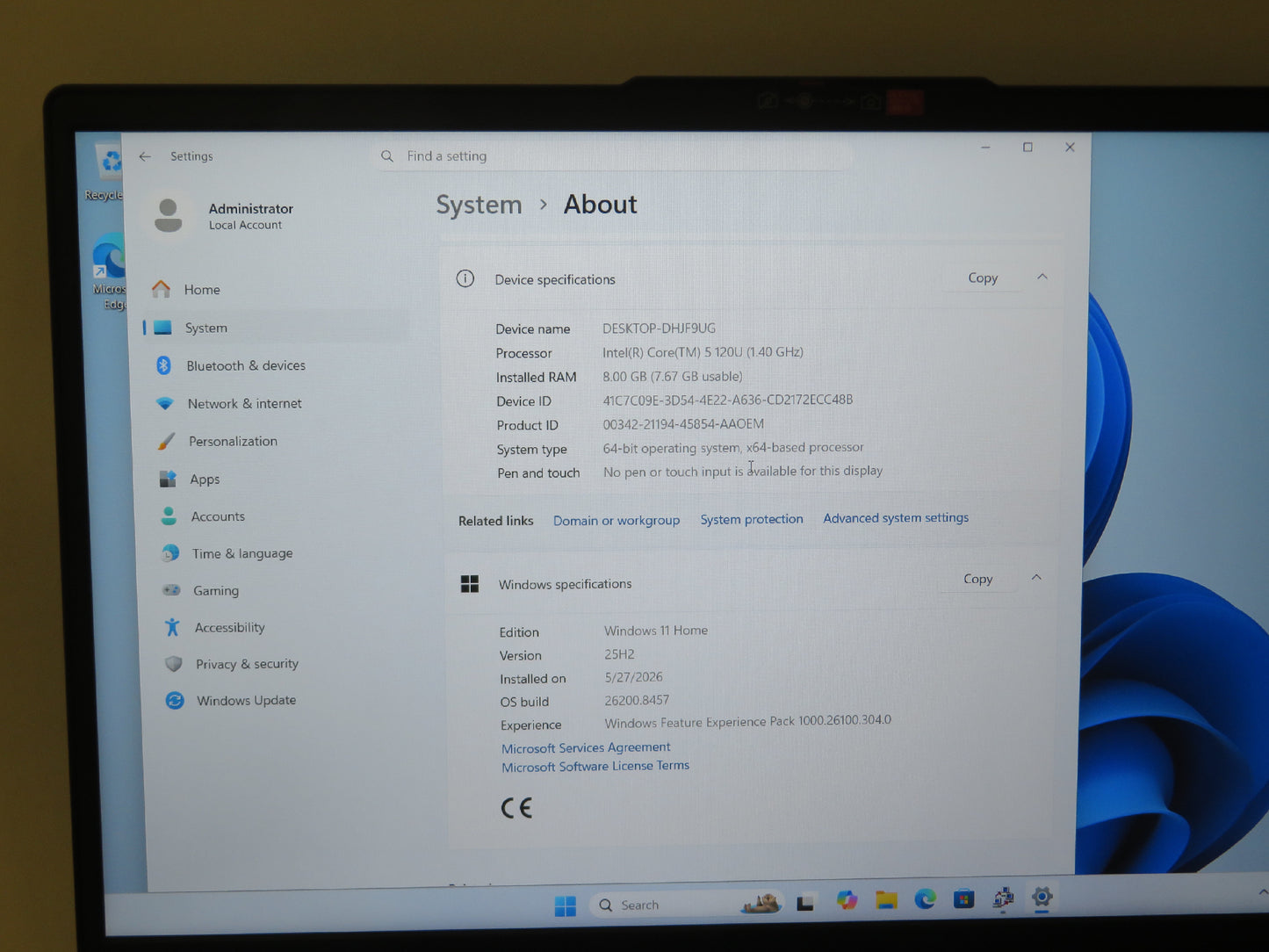Open Advanced system settings link
Screen dimensions: 1269x952
(896, 518)
